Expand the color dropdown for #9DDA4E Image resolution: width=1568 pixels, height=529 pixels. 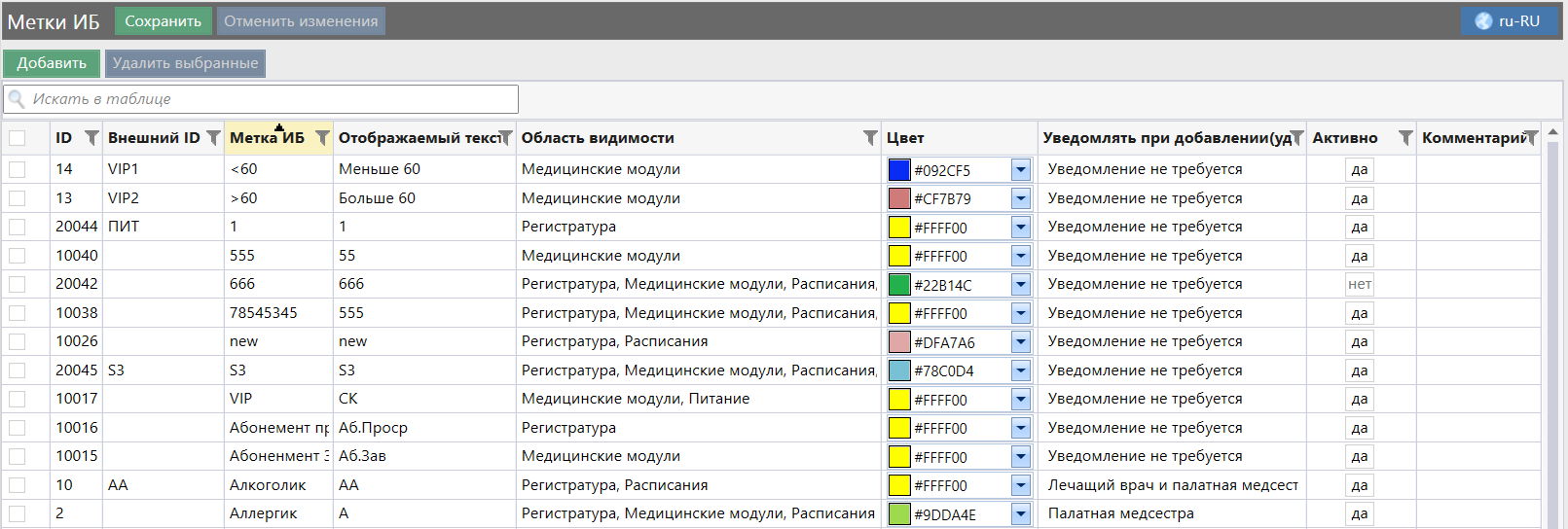[x=1020, y=514]
